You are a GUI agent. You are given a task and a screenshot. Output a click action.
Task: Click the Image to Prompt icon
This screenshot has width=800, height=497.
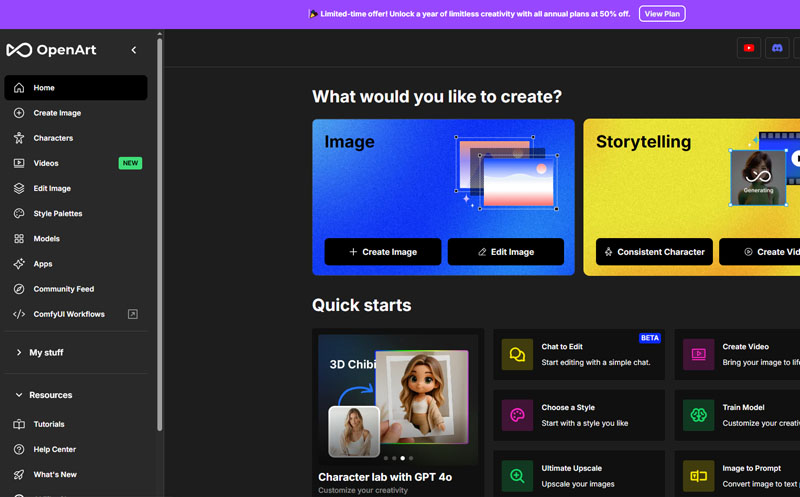coord(698,476)
